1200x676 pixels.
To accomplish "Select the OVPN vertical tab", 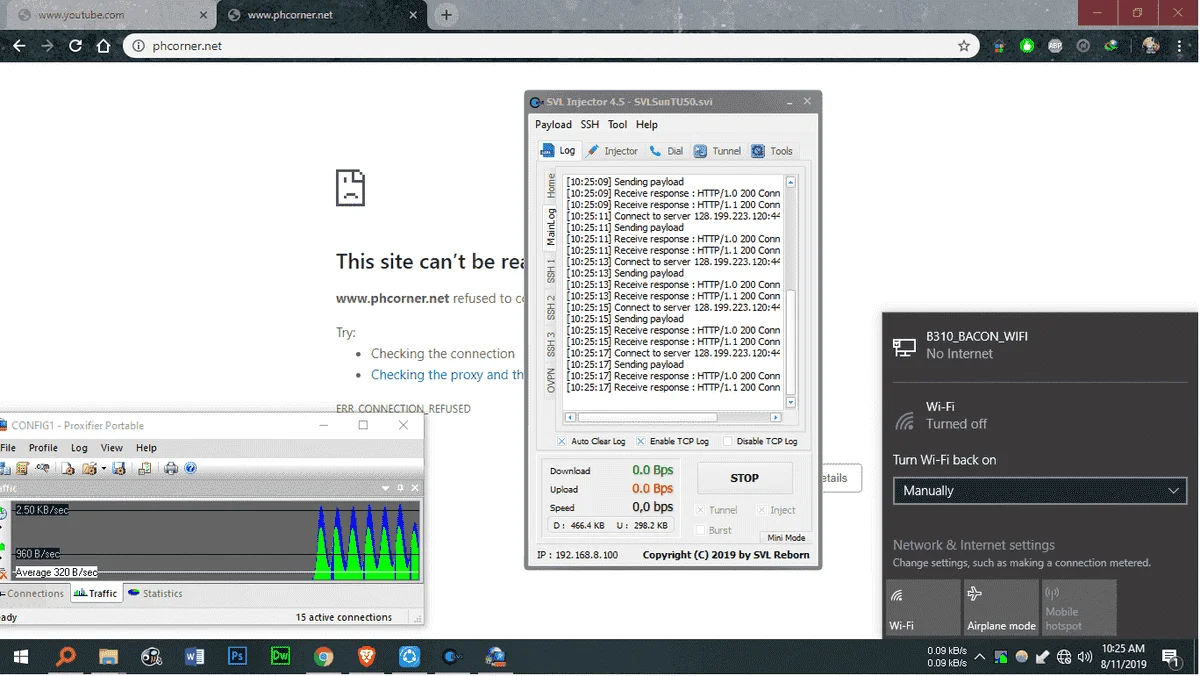I will (x=551, y=380).
